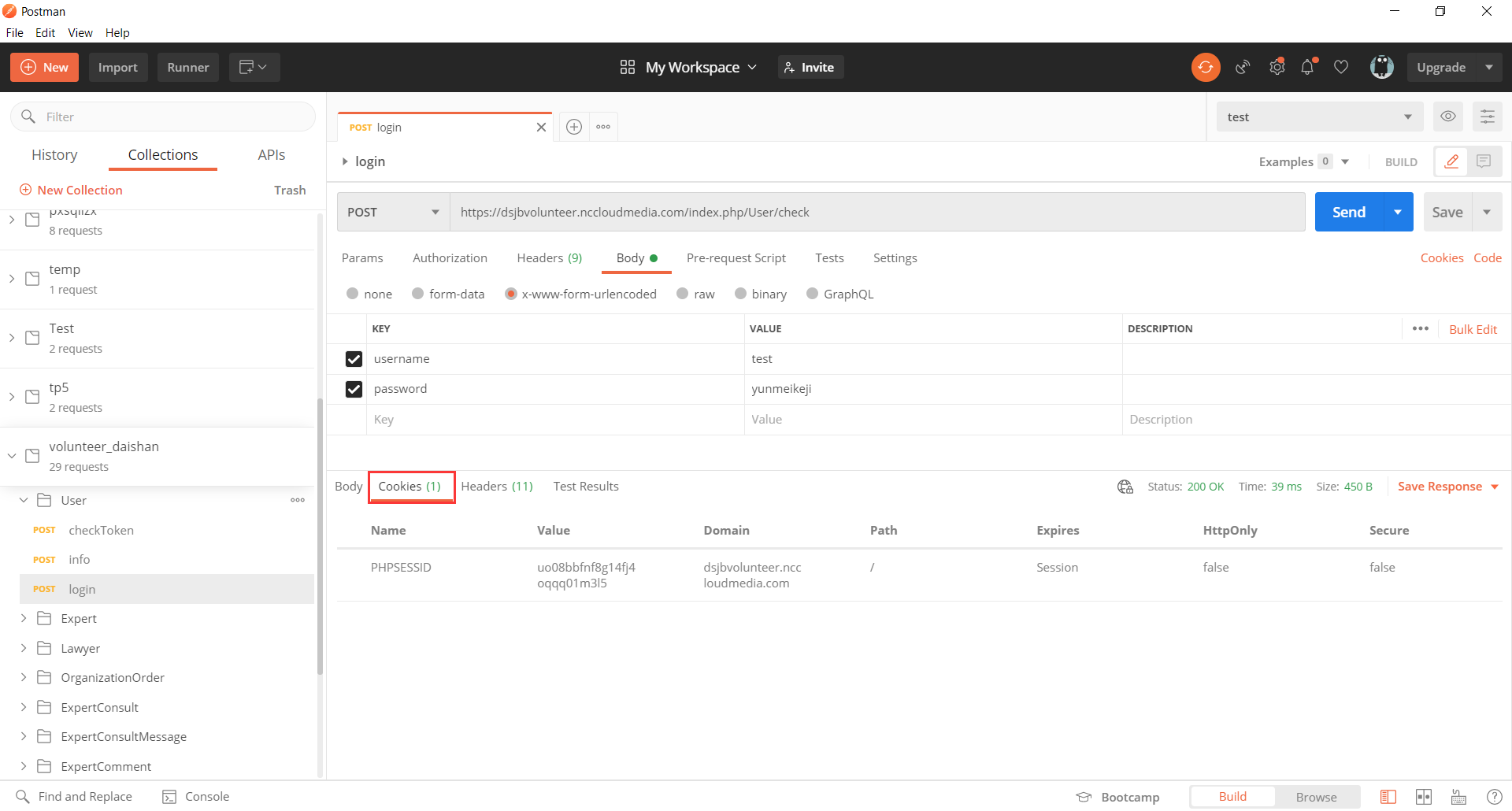Open the Console panel

coord(196,797)
